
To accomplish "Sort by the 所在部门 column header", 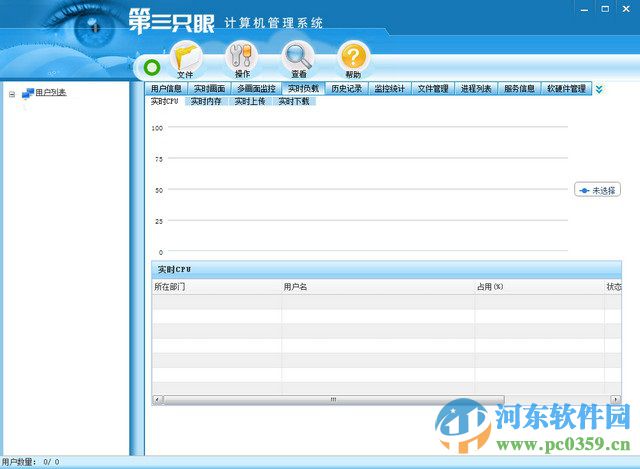I will (x=217, y=287).
